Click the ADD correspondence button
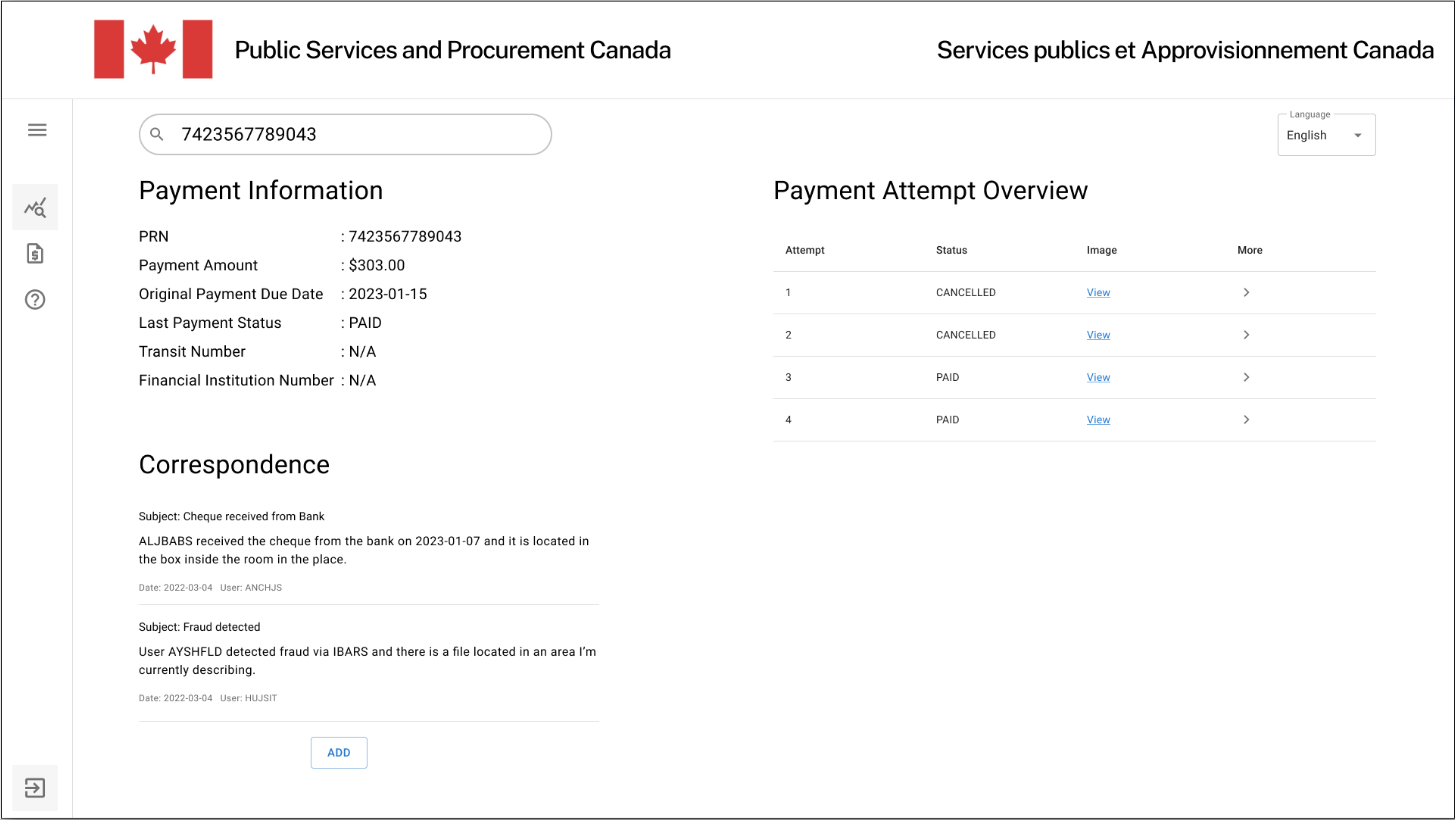1455x820 pixels. tap(339, 753)
